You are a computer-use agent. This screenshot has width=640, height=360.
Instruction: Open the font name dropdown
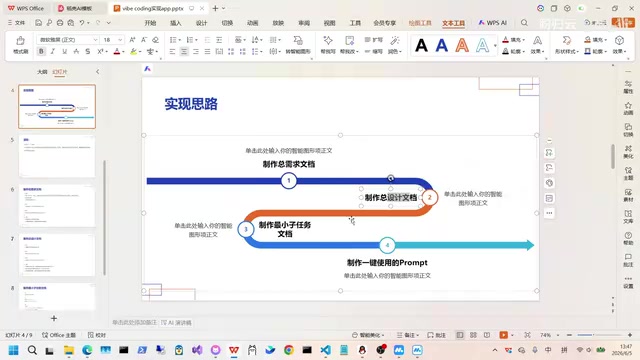95,40
